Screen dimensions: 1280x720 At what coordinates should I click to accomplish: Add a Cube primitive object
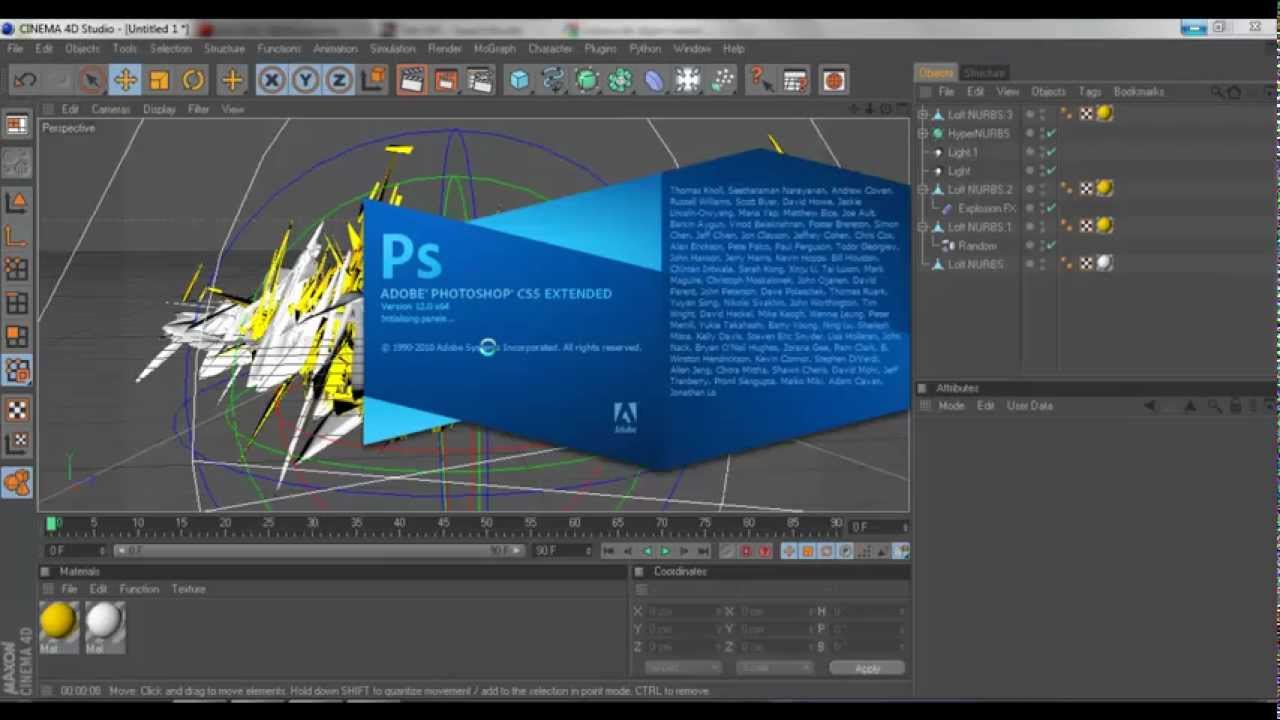point(519,80)
